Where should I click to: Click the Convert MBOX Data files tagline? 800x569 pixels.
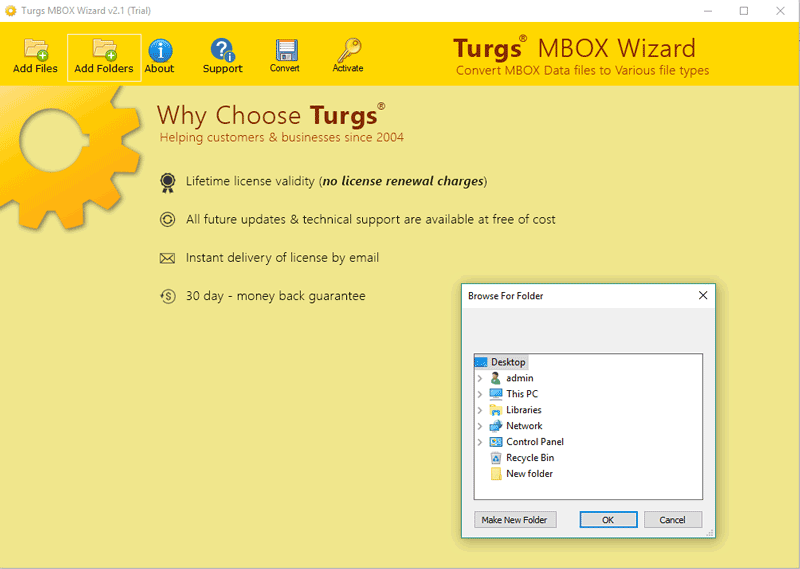[582, 70]
